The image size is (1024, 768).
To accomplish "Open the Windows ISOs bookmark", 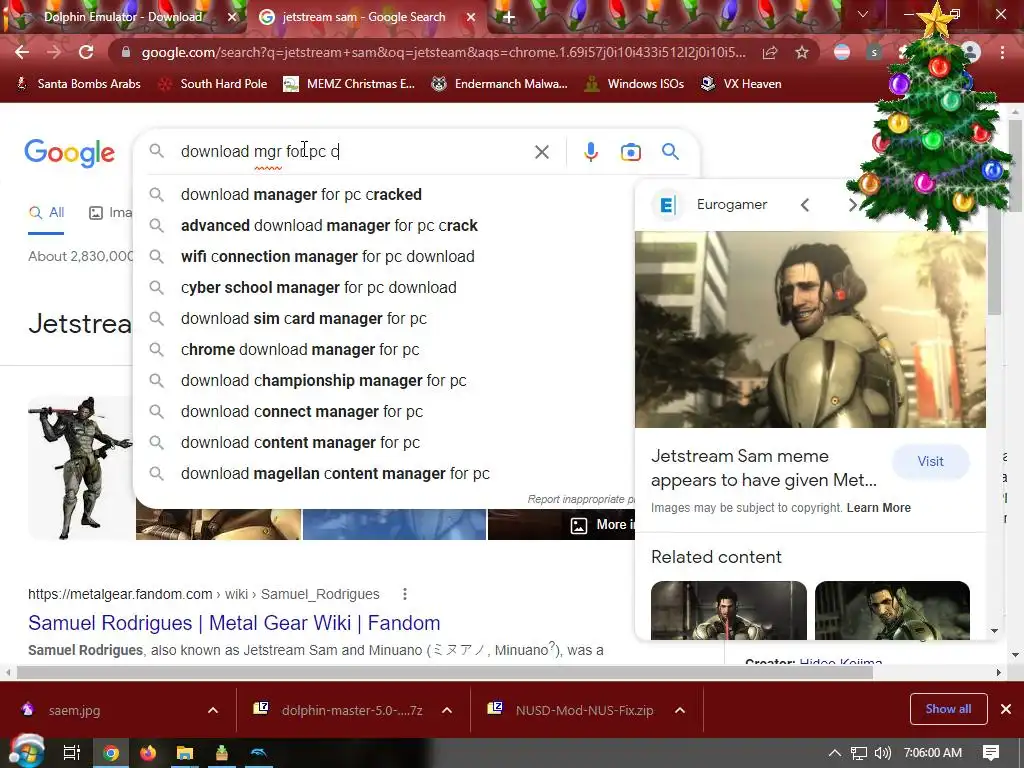I will pos(634,84).
